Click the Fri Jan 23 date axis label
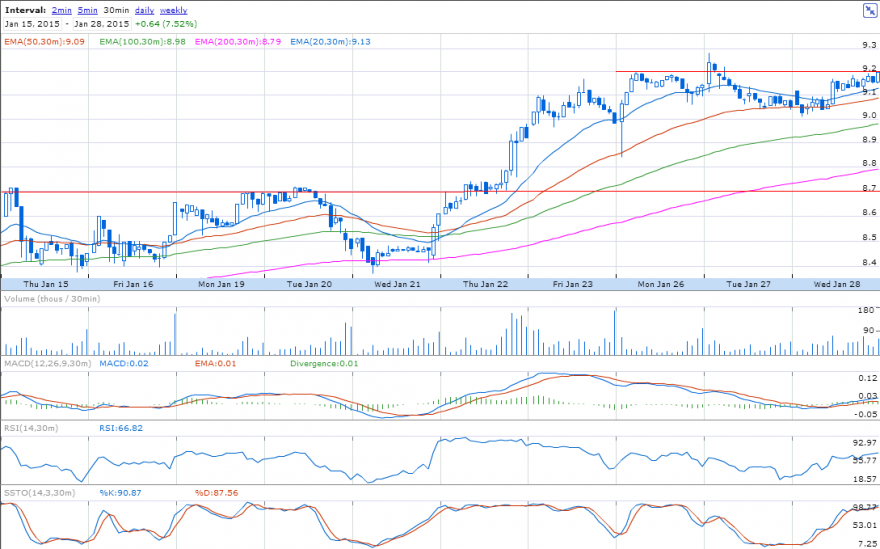Screen dimensions: 880x549 (x=573, y=284)
